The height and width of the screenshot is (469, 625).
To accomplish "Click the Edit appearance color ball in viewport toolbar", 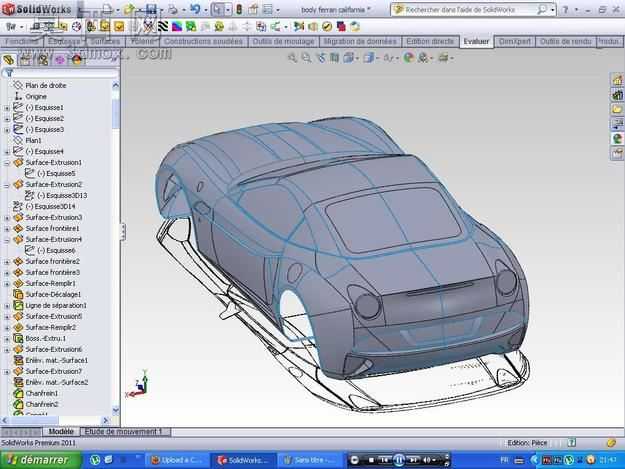I will [408, 58].
